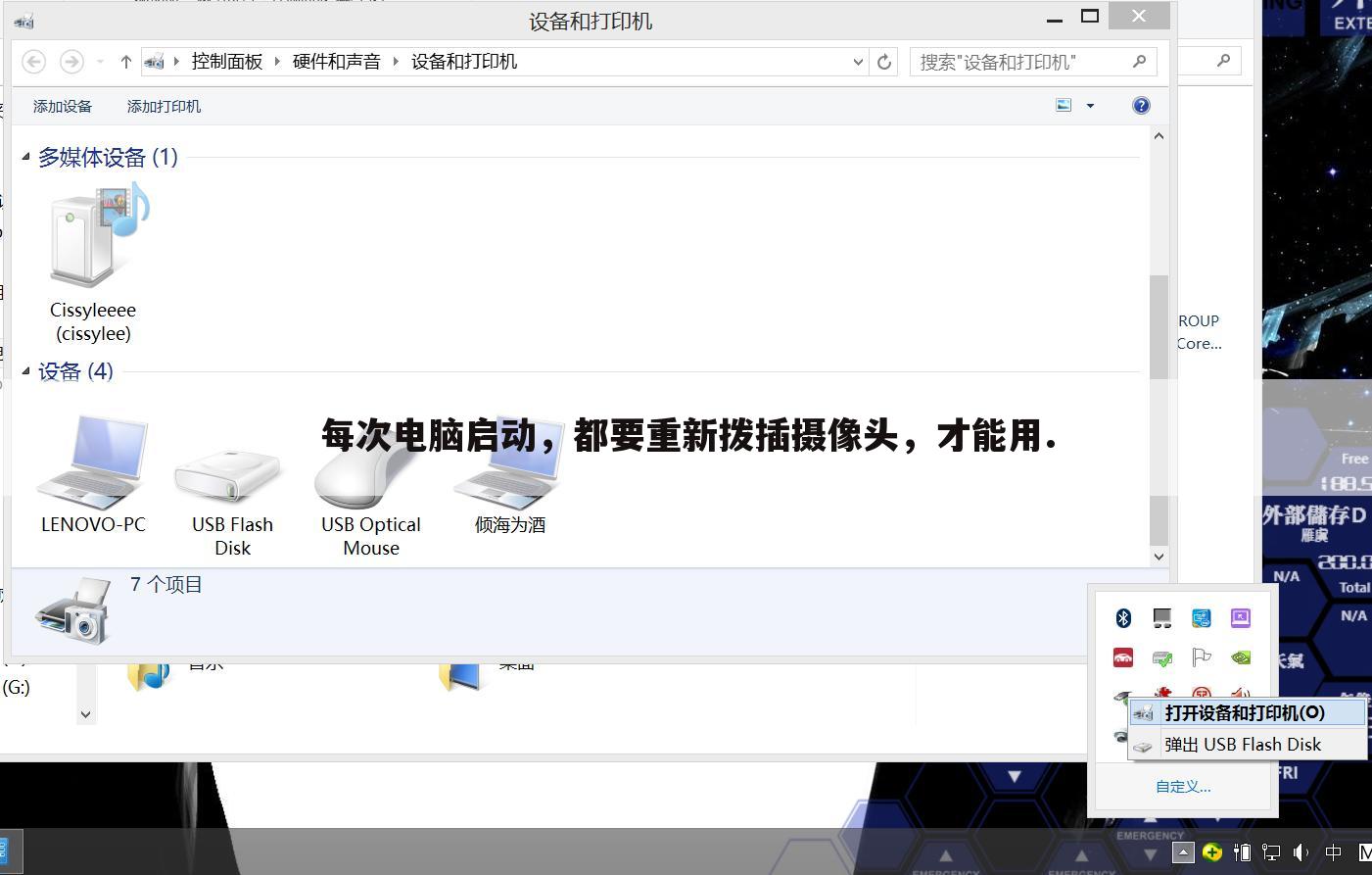Click the blue network monitors tray icon
The width and height of the screenshot is (1372, 875).
pyautogui.click(x=1202, y=618)
